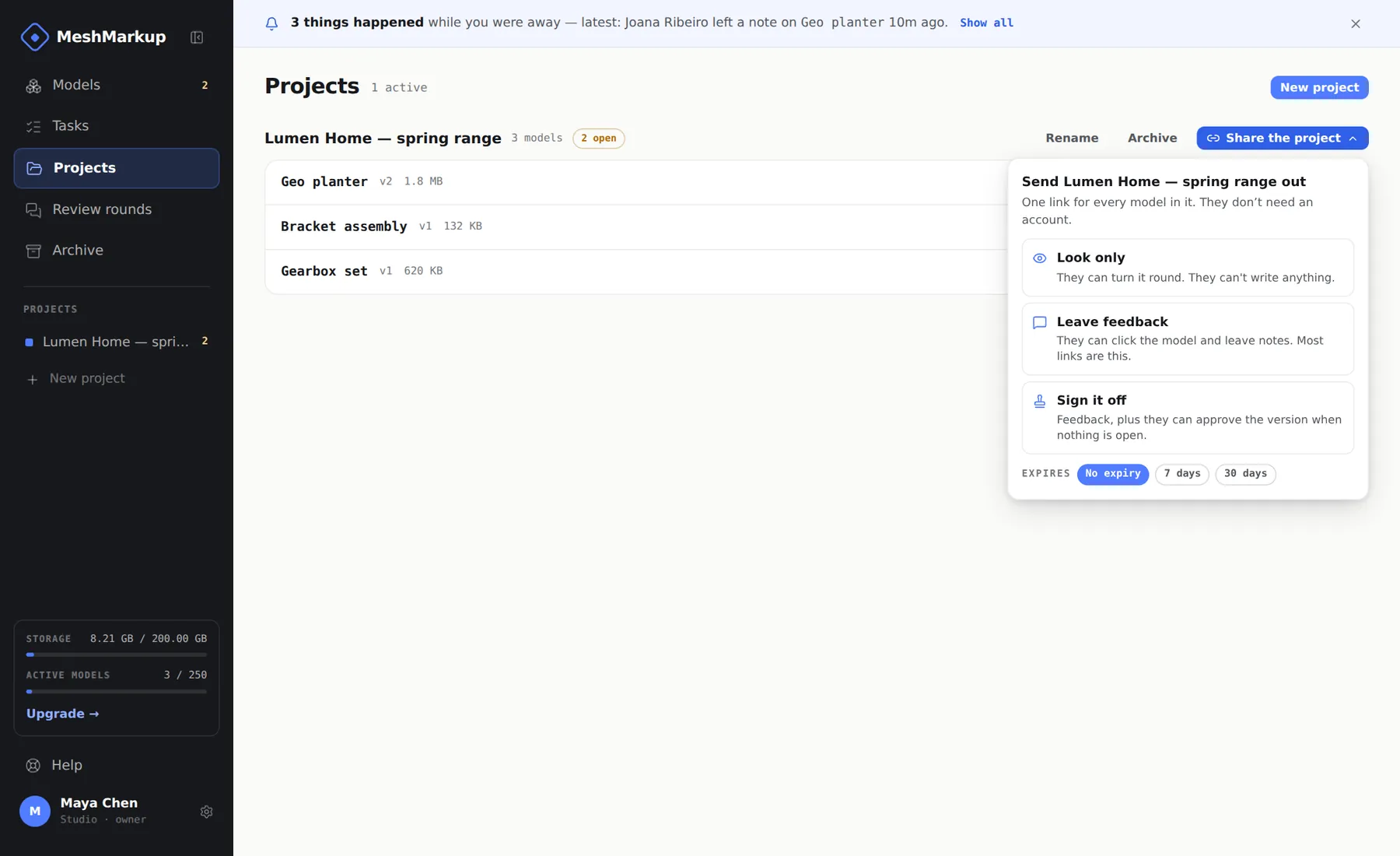1400x856 pixels.
Task: Click the Show all link in the banner
Action: [x=986, y=23]
